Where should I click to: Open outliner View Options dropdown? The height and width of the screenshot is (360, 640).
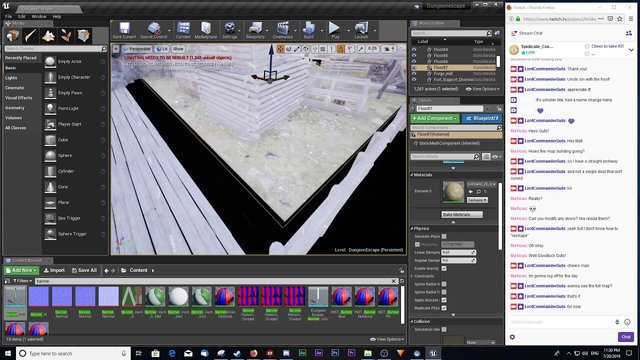point(483,89)
